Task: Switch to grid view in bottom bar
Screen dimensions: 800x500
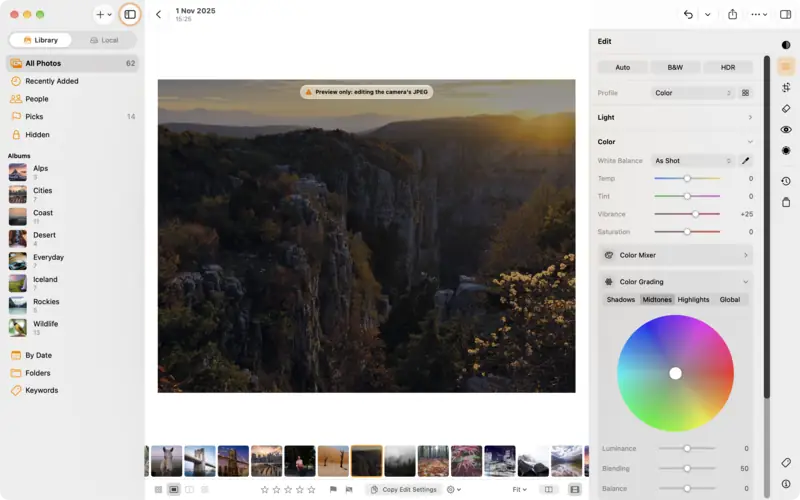Action: [x=159, y=489]
